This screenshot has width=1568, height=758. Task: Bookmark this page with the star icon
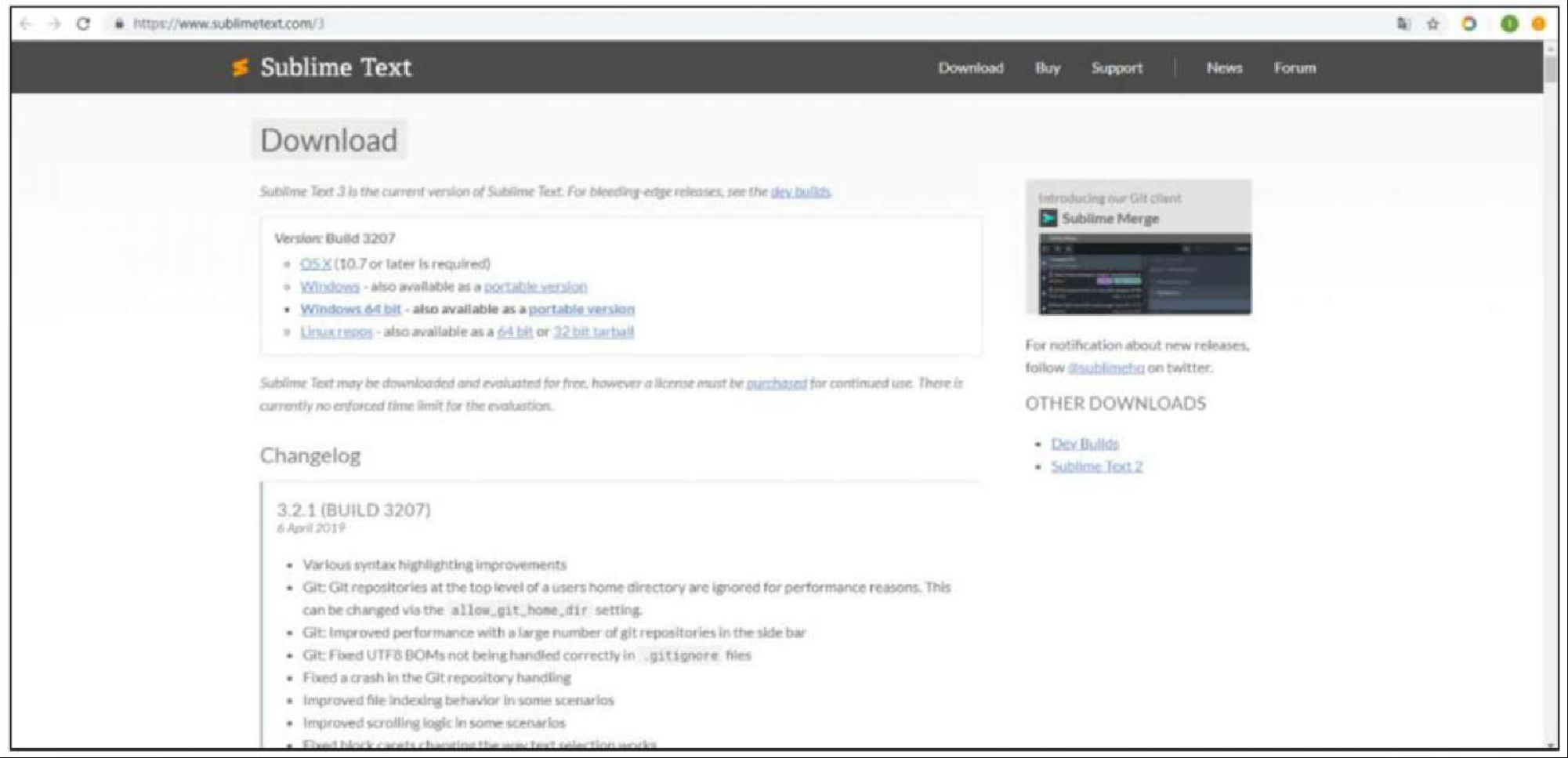(1433, 24)
